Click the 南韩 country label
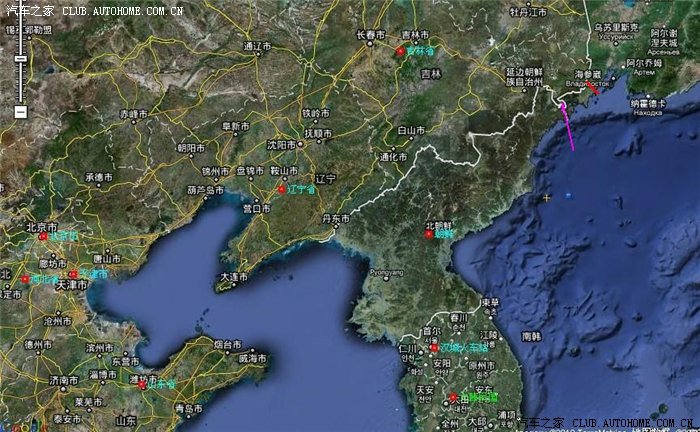This screenshot has width=700, height=432. (x=531, y=336)
